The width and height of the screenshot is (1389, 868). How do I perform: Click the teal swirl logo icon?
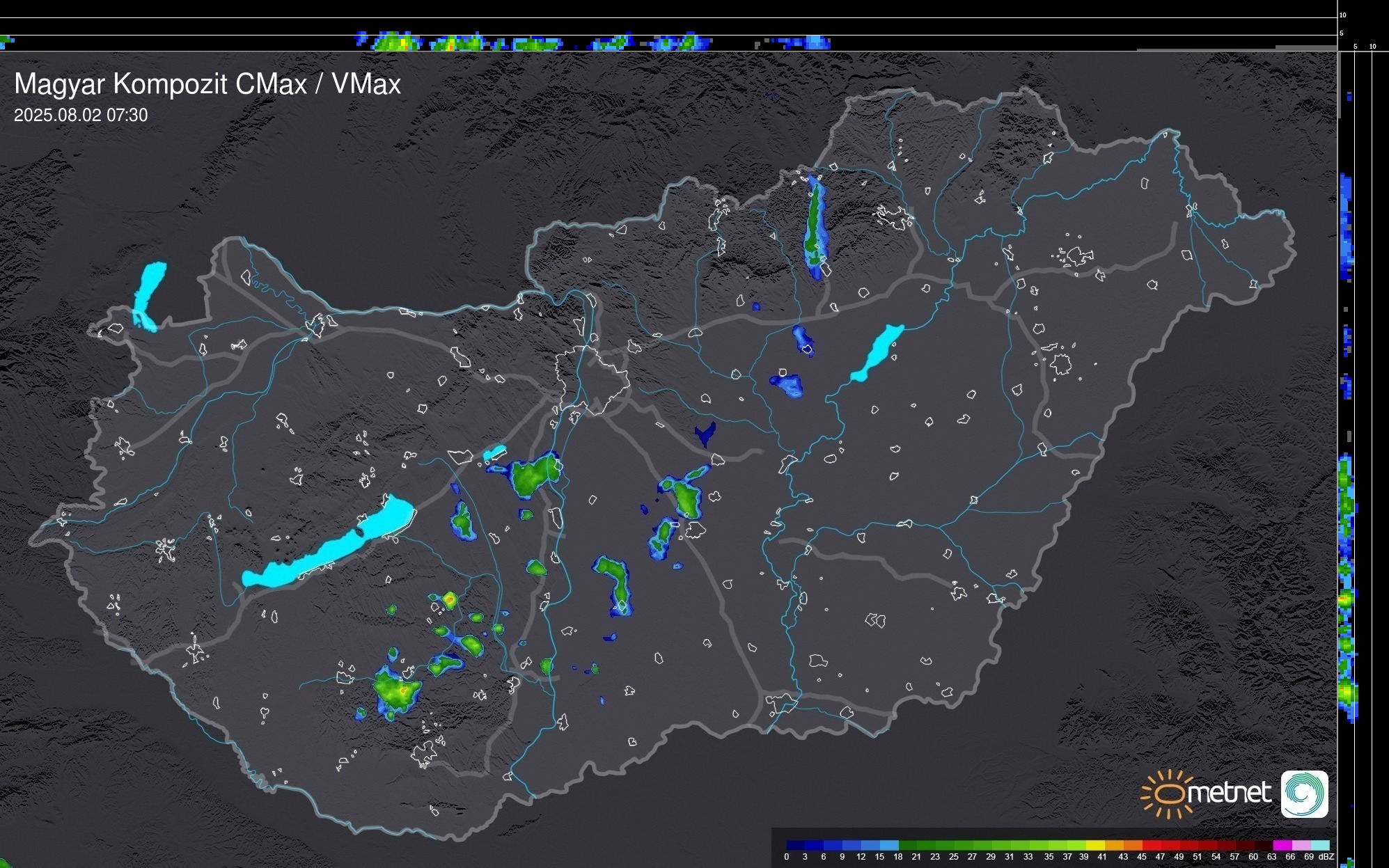pyautogui.click(x=1304, y=794)
